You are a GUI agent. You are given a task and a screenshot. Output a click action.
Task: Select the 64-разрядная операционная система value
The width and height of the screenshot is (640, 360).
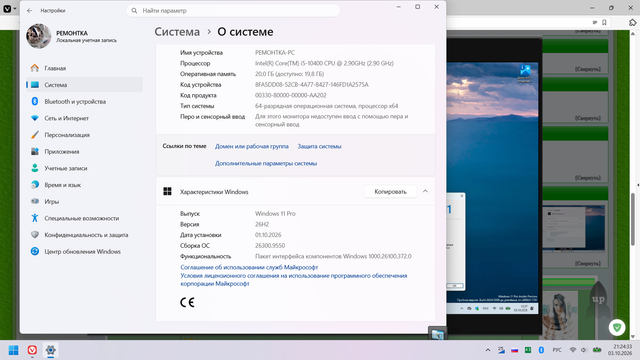point(327,106)
